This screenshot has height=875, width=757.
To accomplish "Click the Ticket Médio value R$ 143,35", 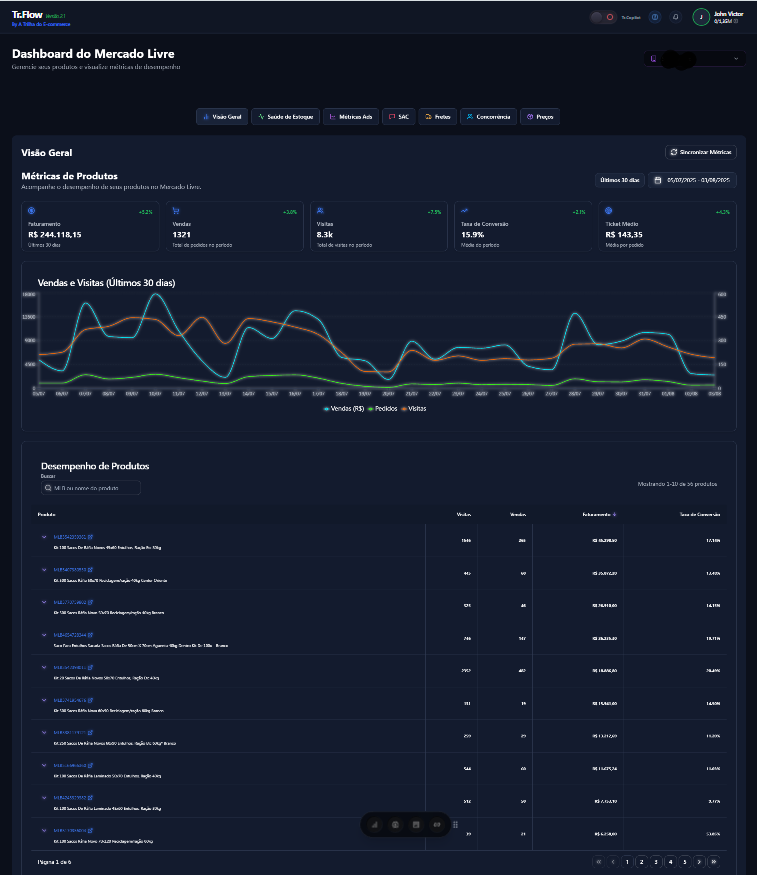I will pos(624,235).
